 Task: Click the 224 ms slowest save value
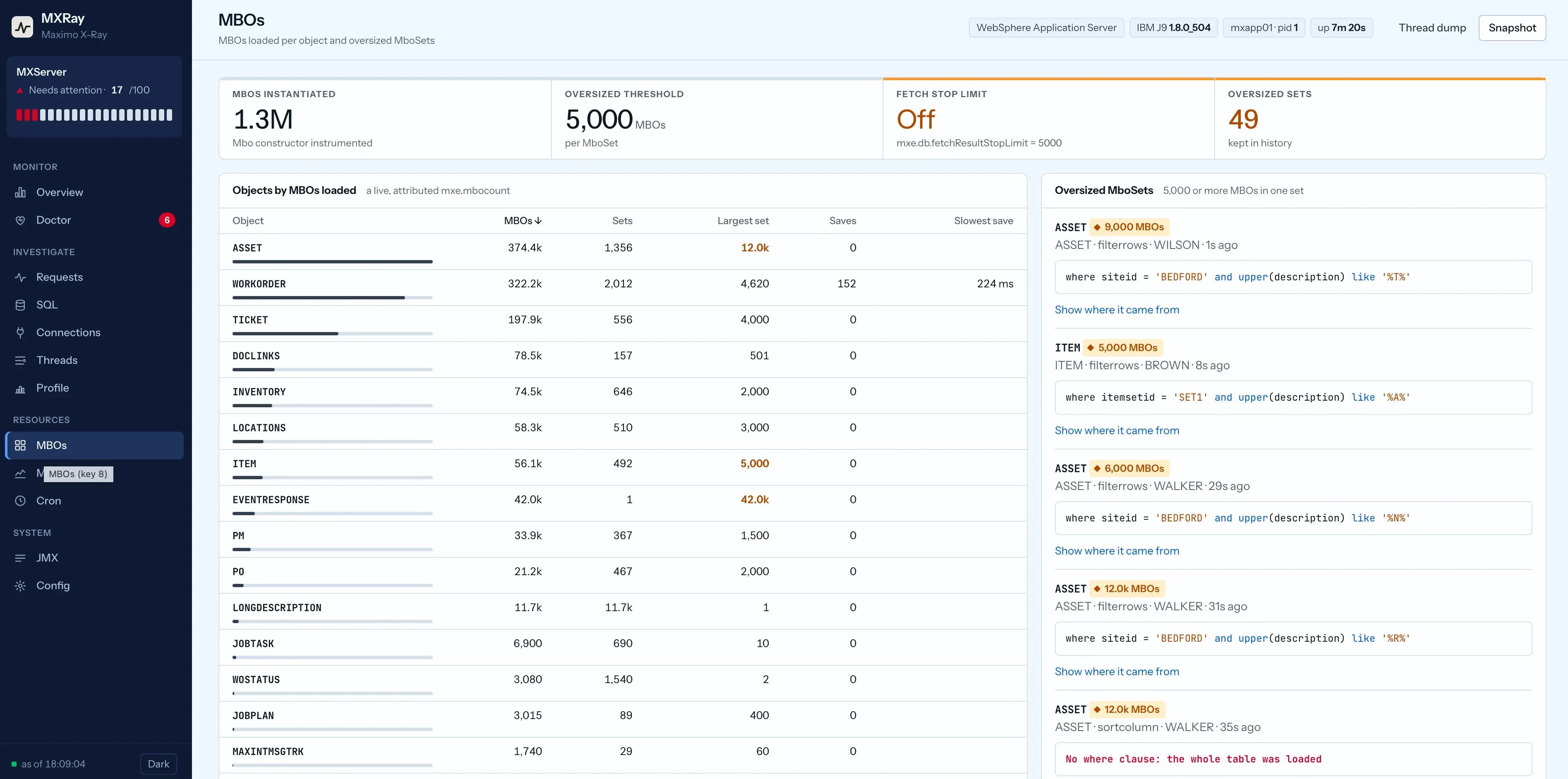point(995,283)
